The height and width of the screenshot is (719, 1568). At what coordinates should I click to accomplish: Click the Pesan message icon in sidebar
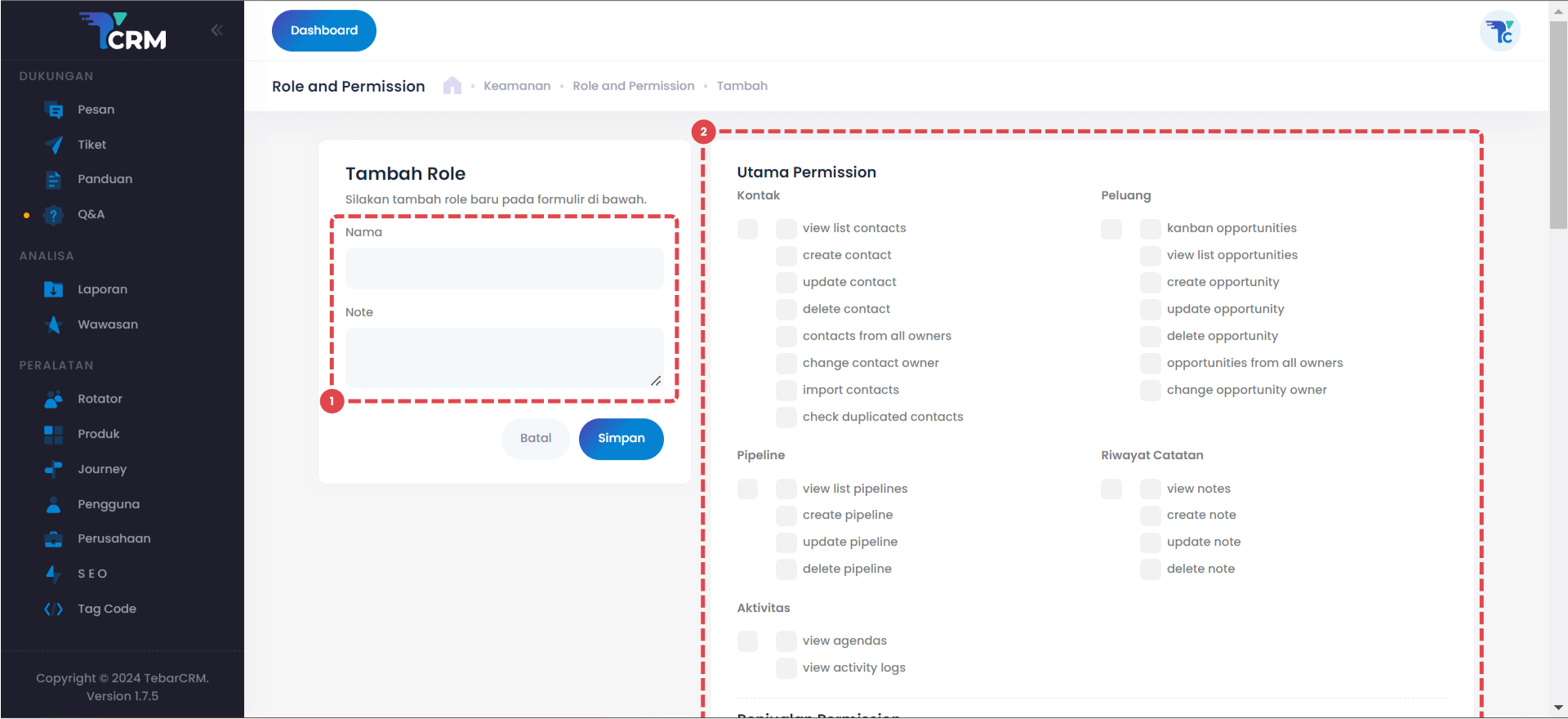tap(54, 110)
